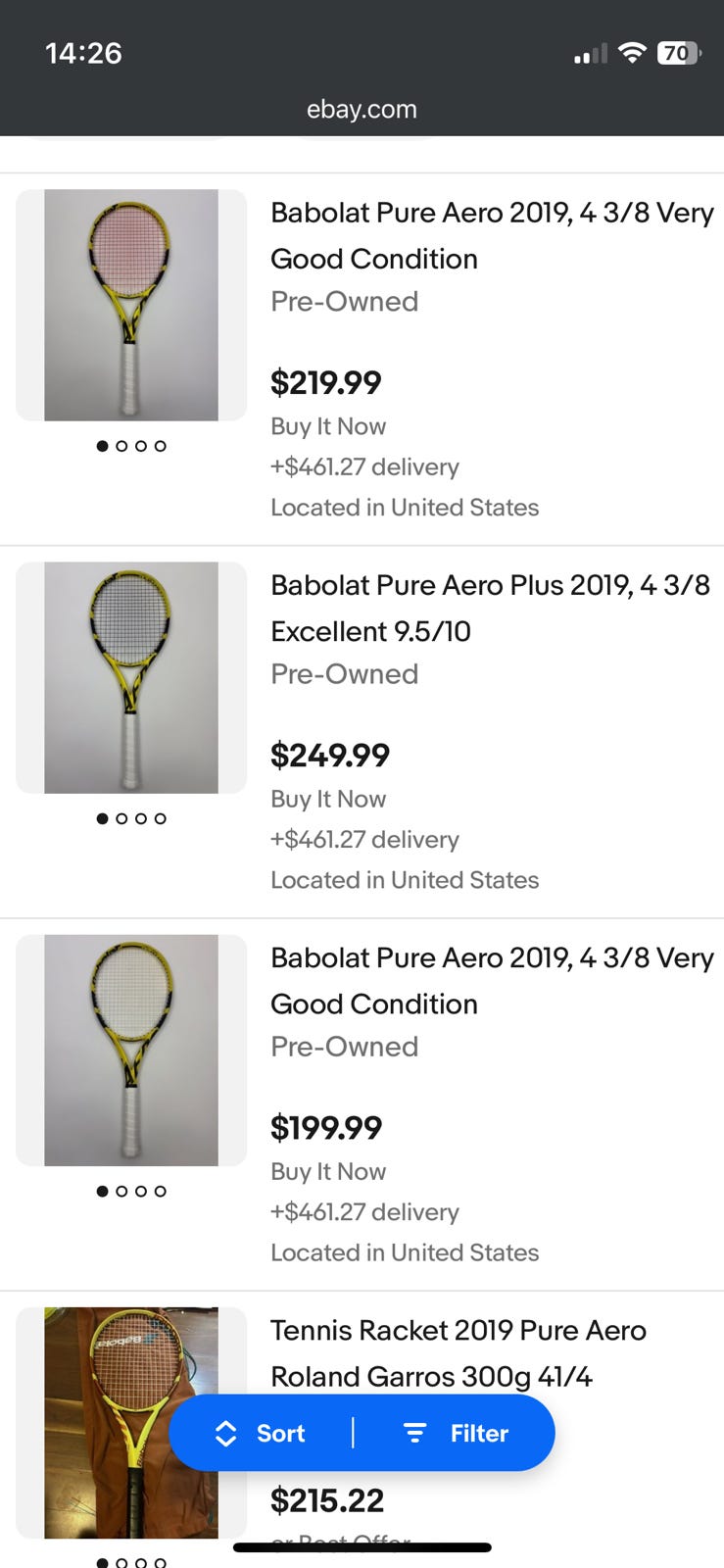The image size is (724, 1568).
Task: Tap the ebay.com address bar
Action: [x=362, y=109]
